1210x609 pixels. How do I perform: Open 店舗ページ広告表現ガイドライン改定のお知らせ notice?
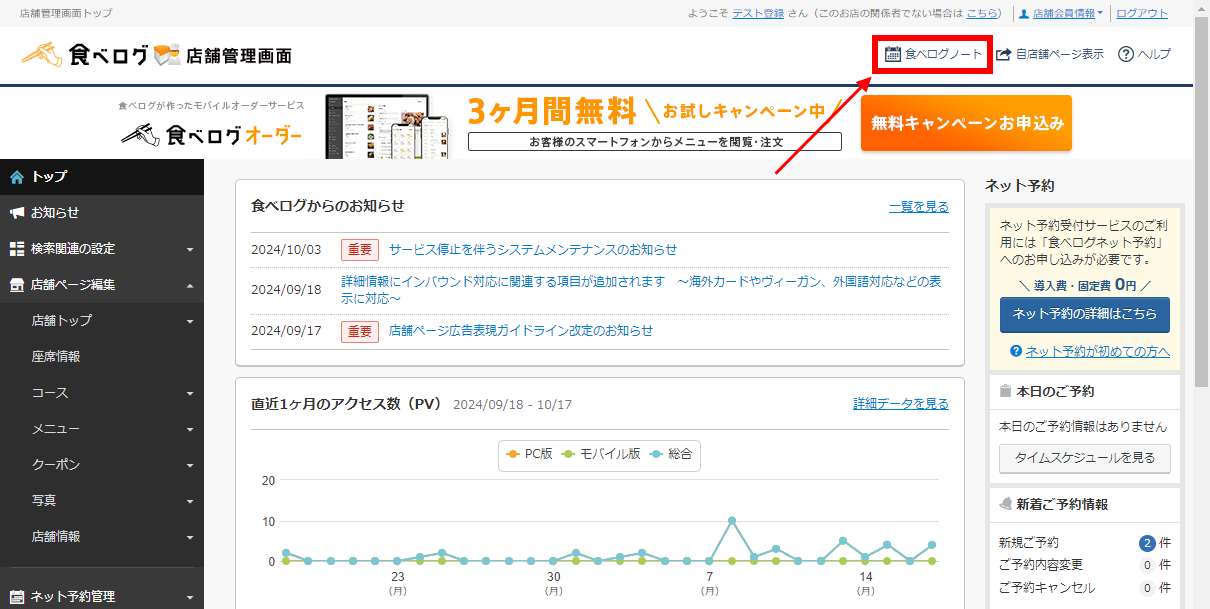(521, 331)
